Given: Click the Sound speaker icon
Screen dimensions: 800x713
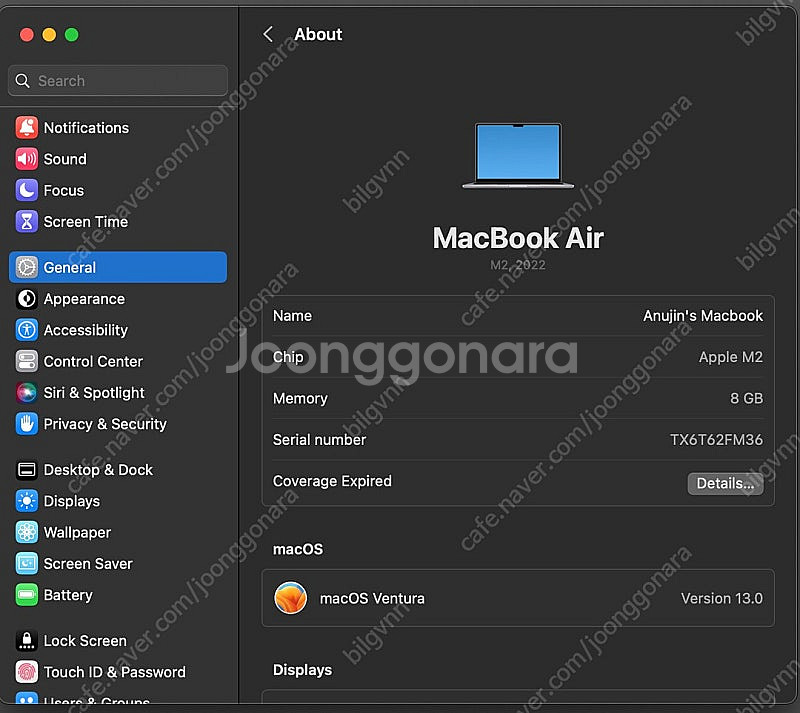Looking at the screenshot, I should pyautogui.click(x=27, y=159).
